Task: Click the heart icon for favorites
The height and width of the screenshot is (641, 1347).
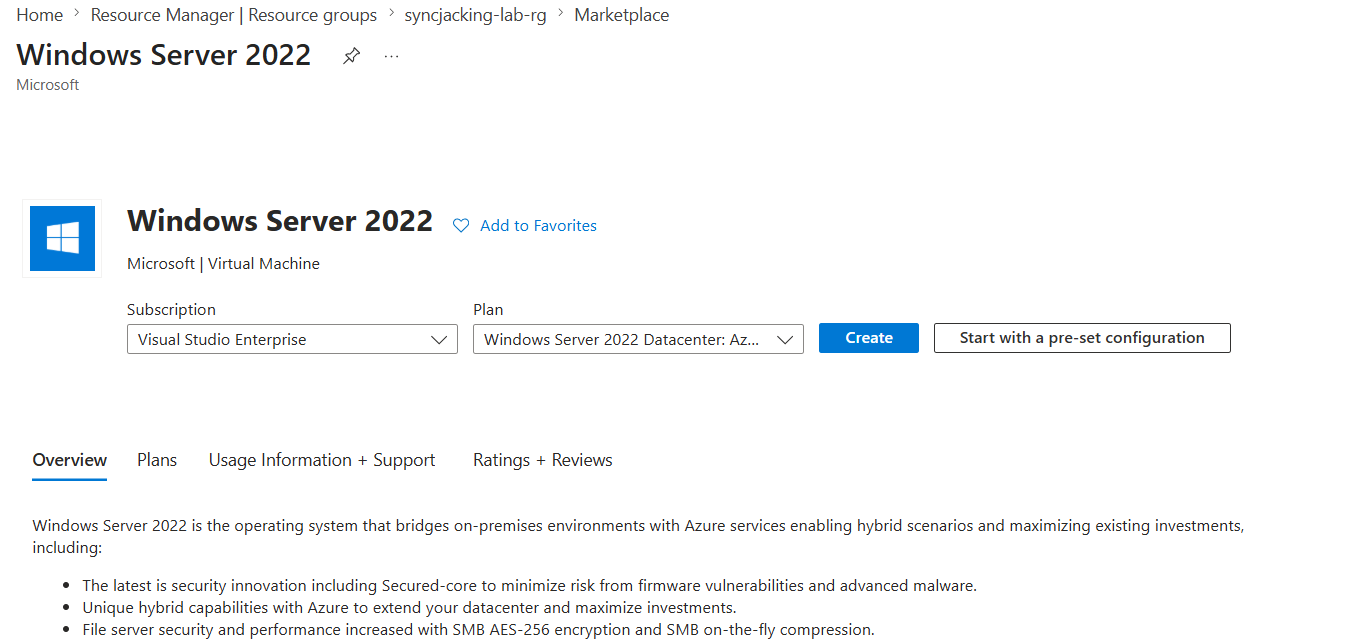Action: tap(461, 226)
